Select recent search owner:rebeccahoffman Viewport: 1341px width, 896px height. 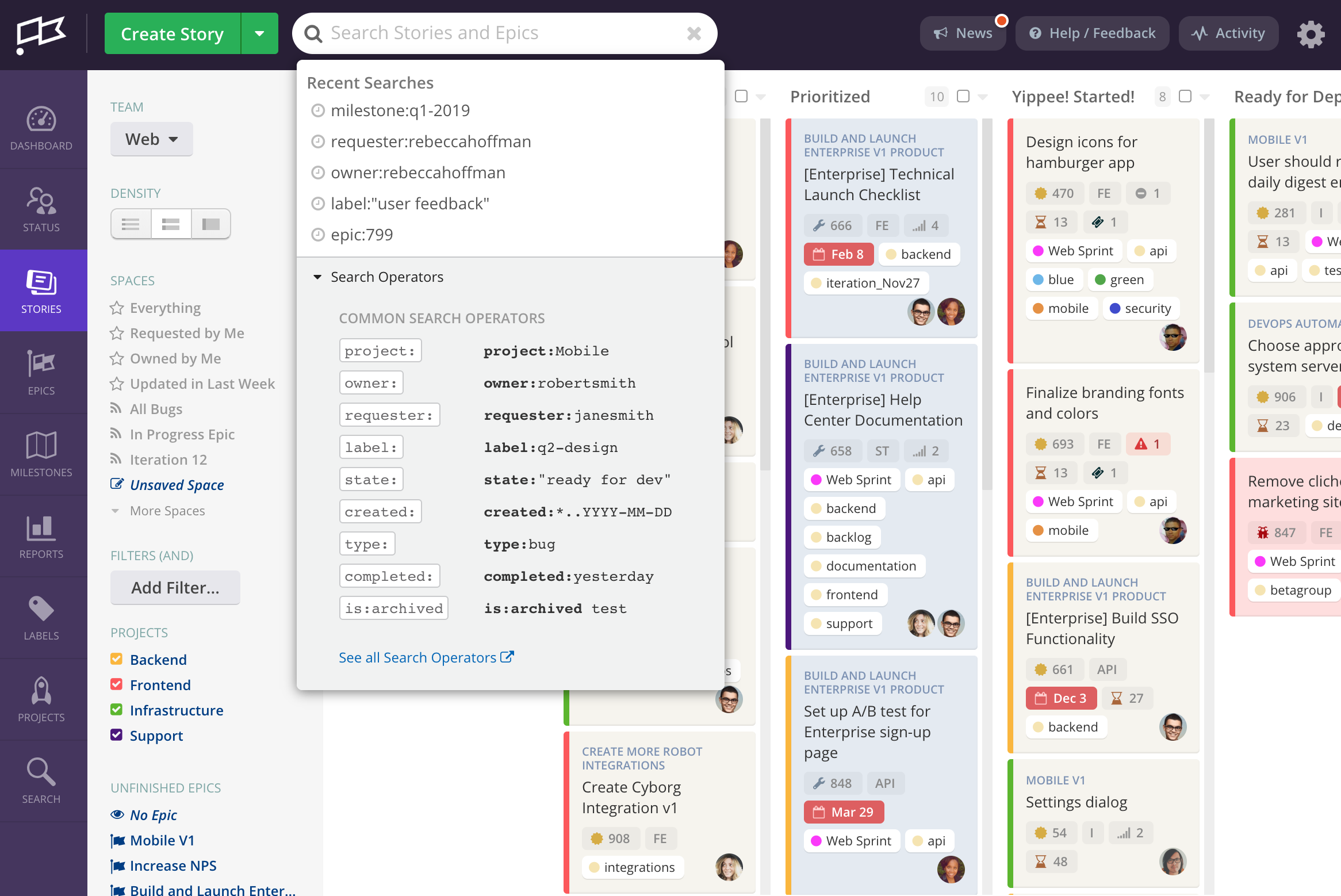click(418, 173)
